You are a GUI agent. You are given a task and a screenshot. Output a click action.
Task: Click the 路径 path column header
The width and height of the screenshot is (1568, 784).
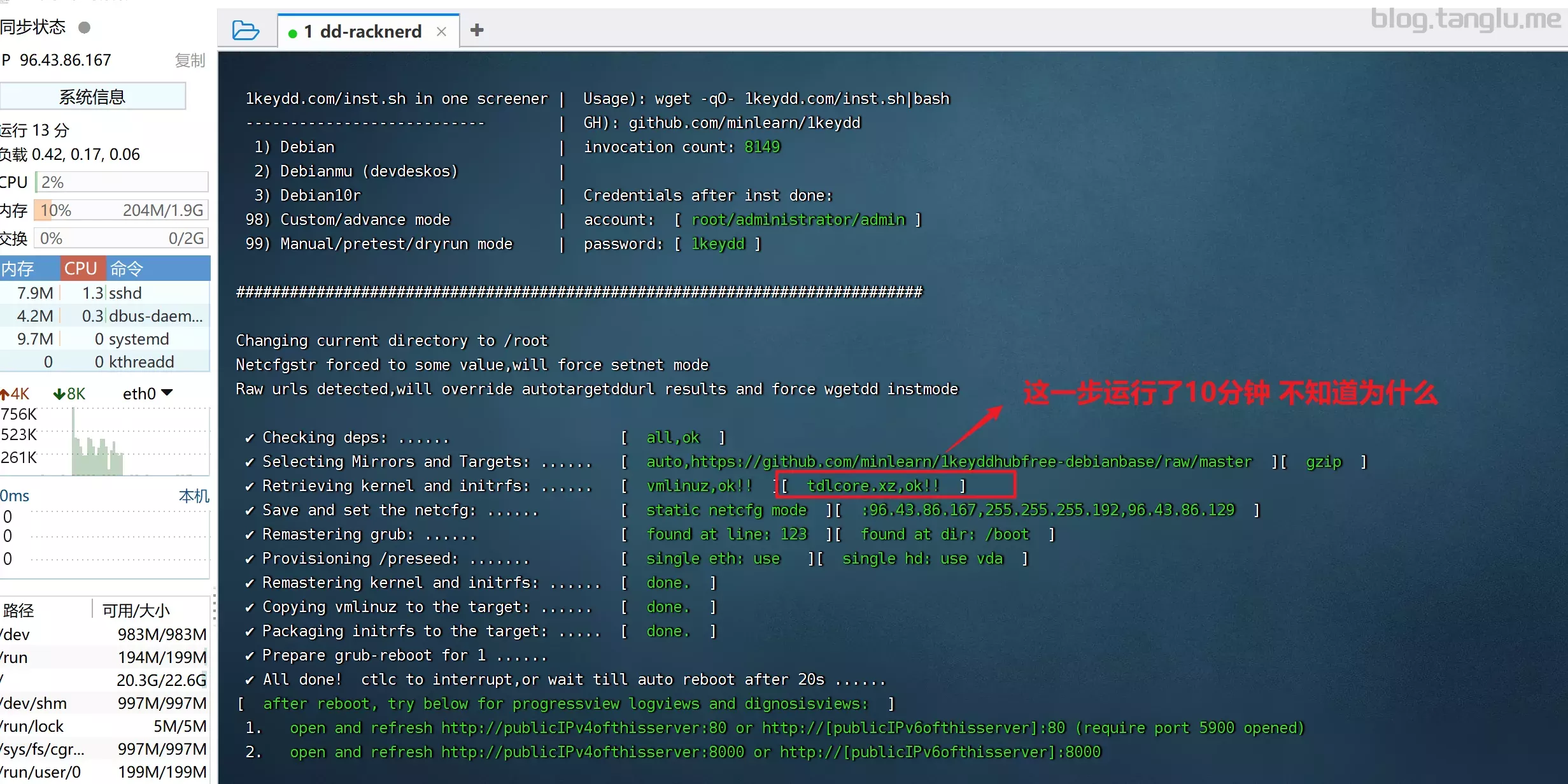(19, 610)
